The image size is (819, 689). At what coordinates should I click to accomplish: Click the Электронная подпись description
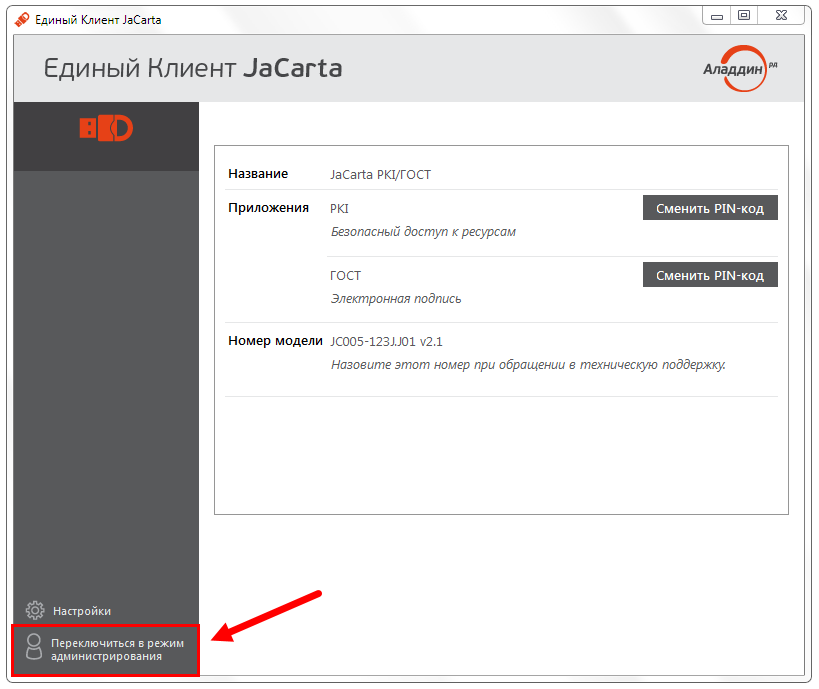[396, 299]
